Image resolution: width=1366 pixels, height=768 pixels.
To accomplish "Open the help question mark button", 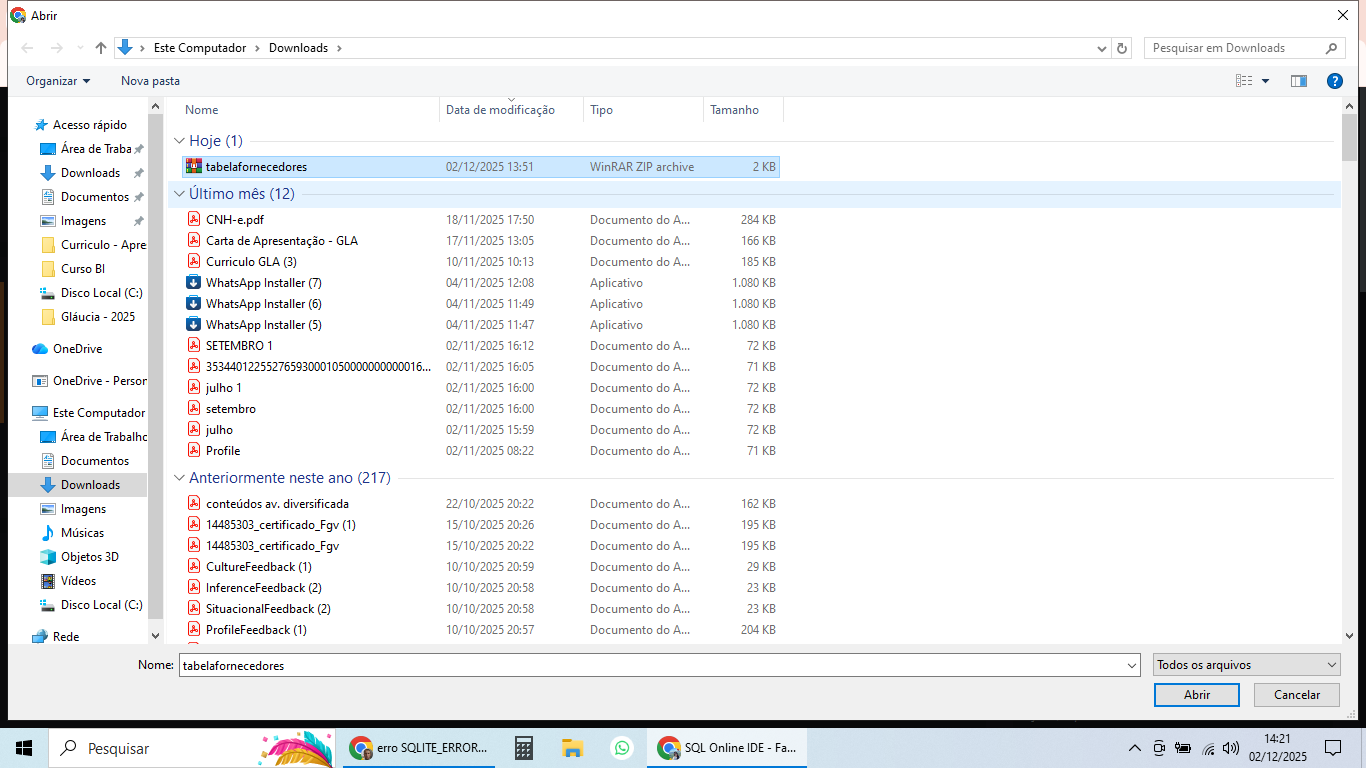I will coord(1334,81).
